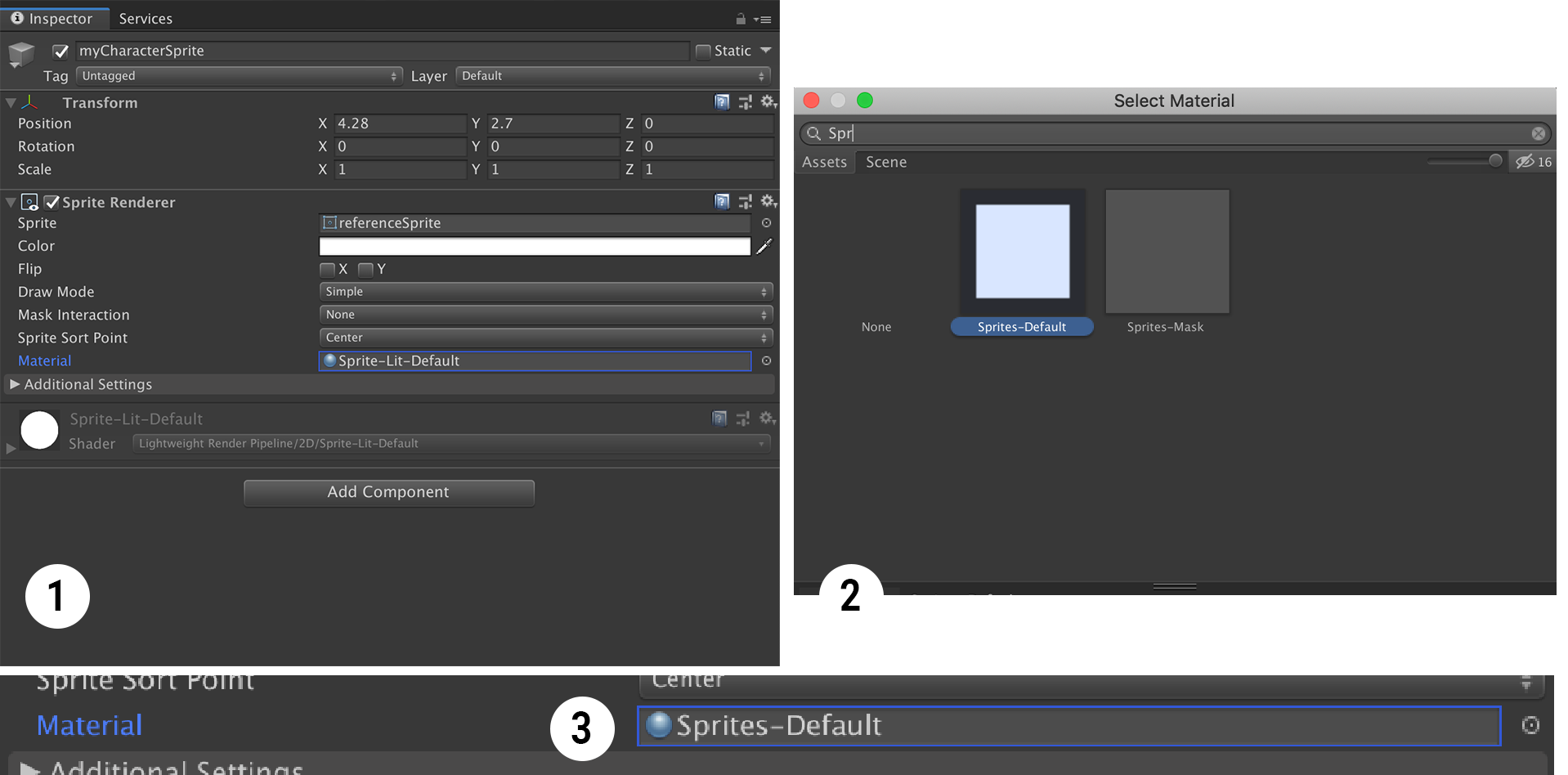Clear the Spr search using the X icon
The image size is (1568, 775).
[1538, 133]
